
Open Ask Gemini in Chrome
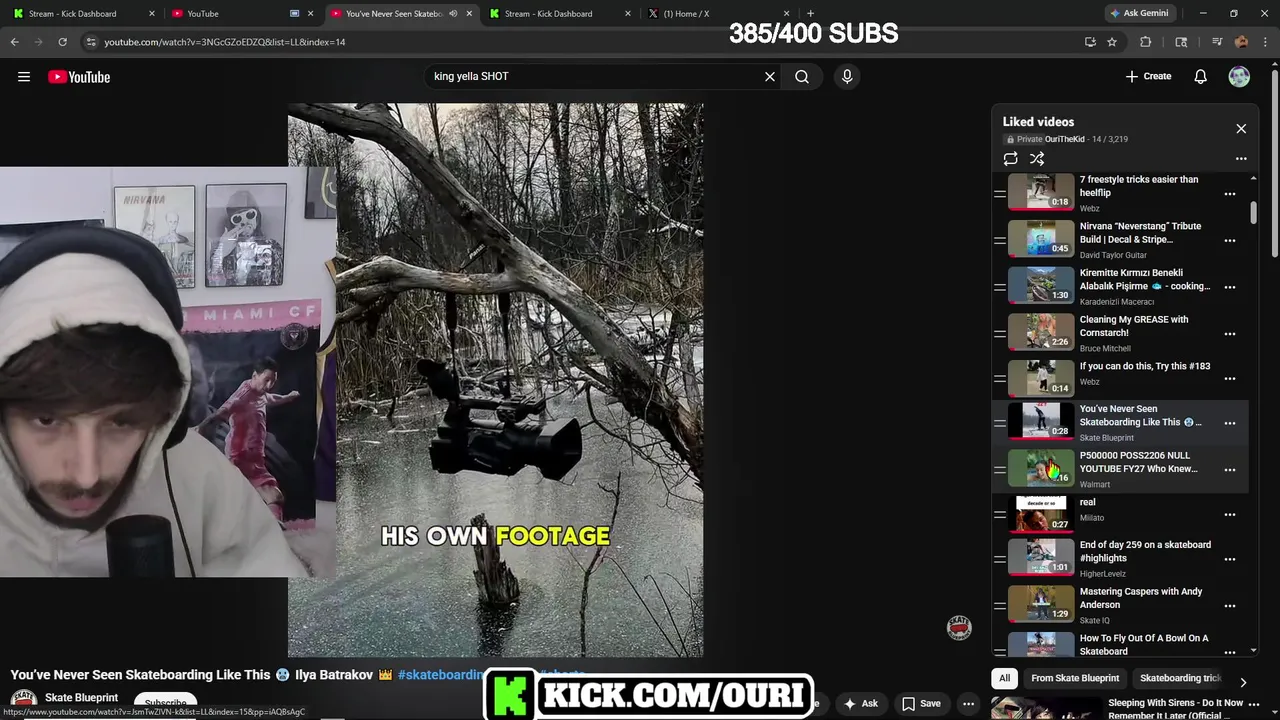1138,13
